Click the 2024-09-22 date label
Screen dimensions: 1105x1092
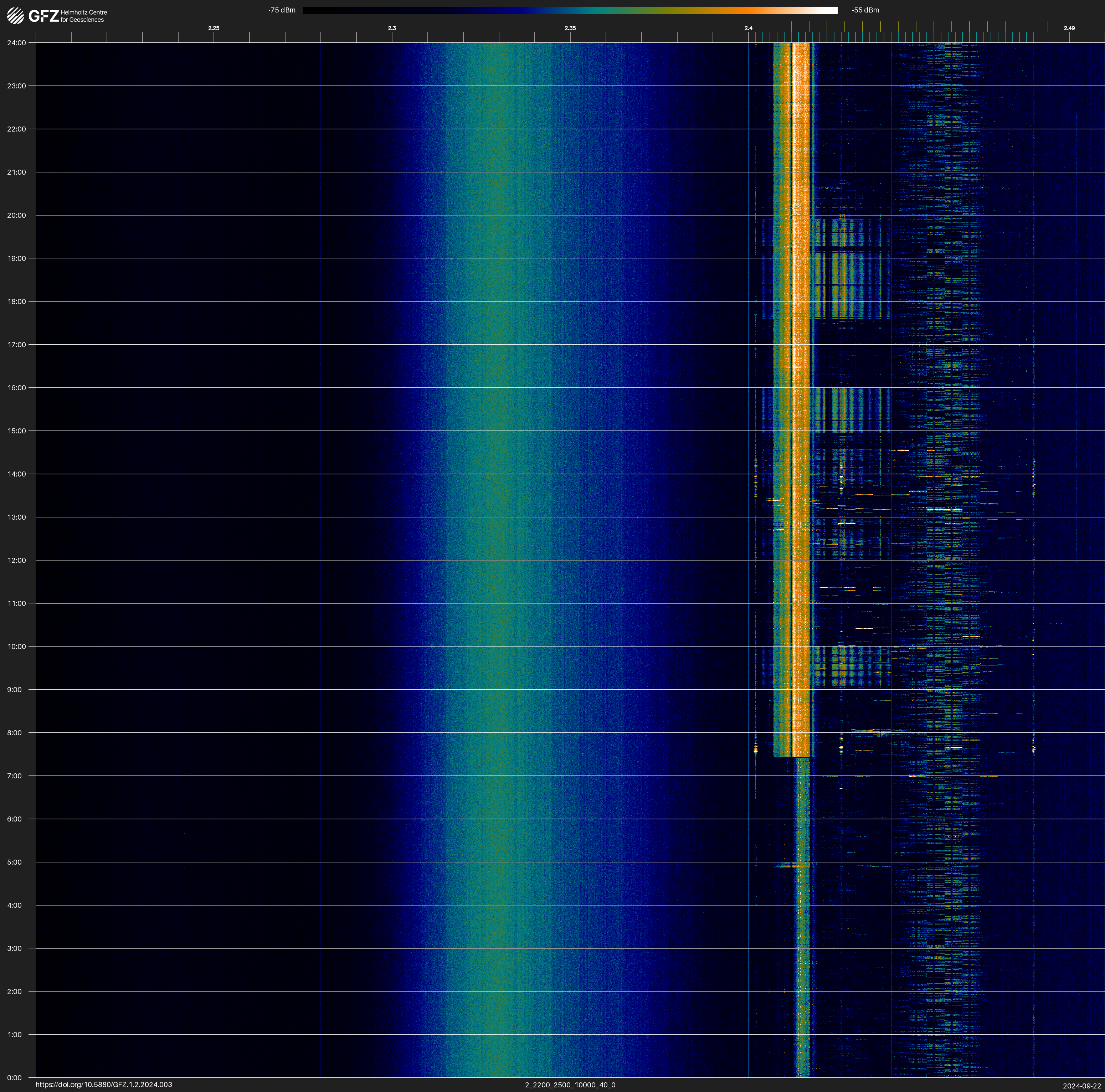point(1082,1086)
